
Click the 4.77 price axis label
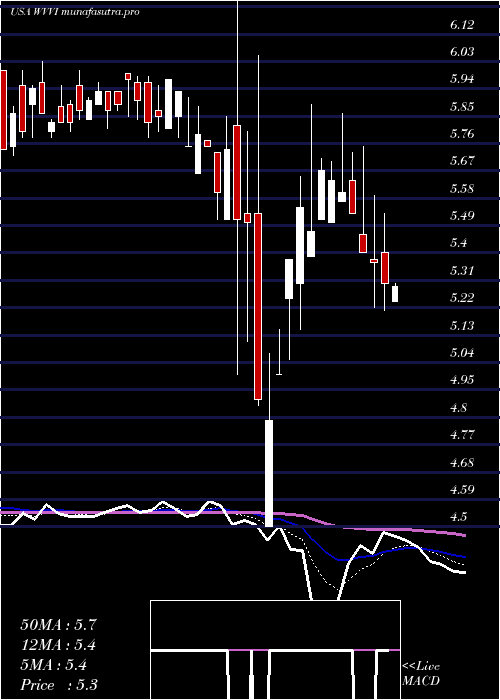click(462, 435)
